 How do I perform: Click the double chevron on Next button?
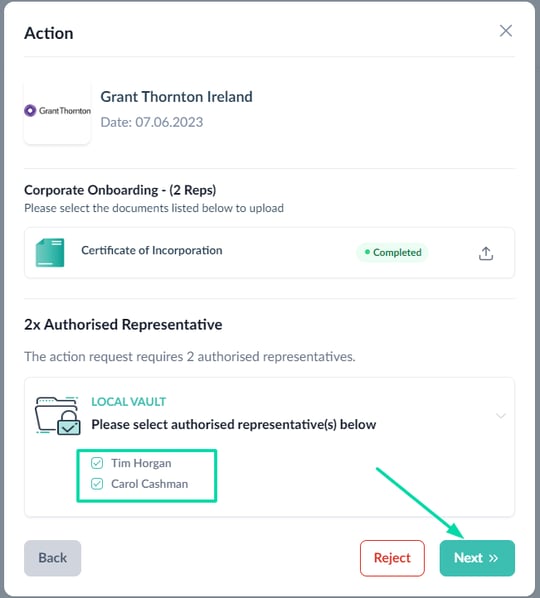click(493, 558)
